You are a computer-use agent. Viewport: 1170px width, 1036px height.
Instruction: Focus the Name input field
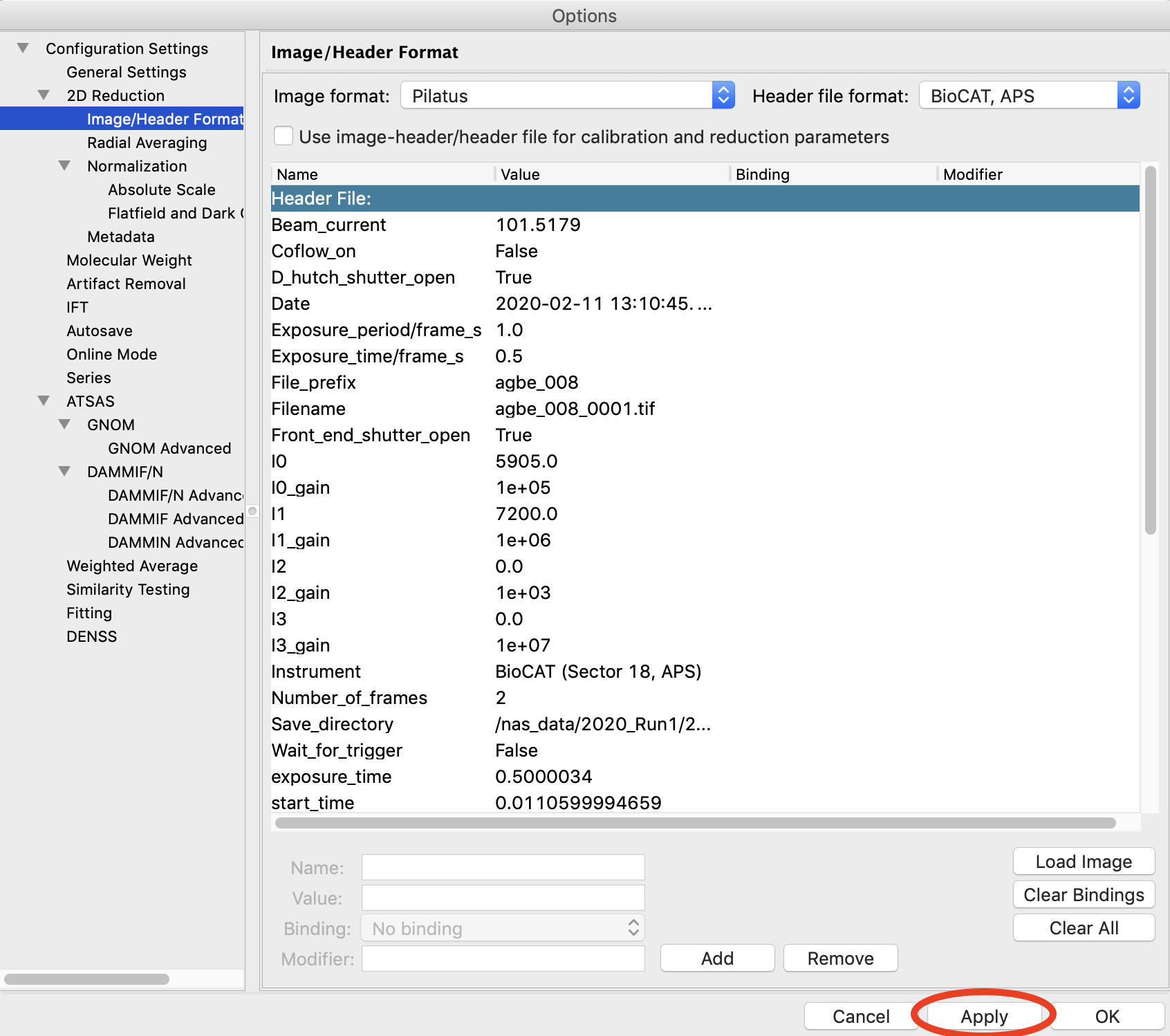(x=503, y=867)
